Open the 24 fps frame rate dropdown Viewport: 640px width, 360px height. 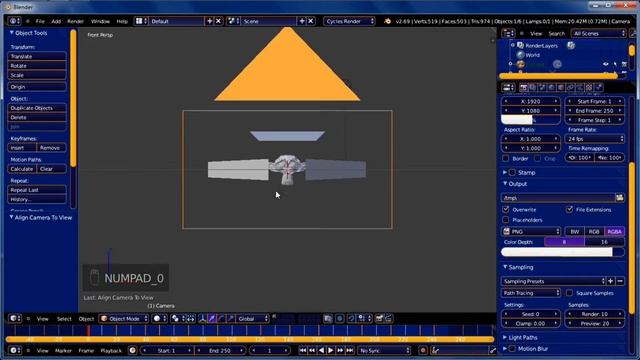click(x=596, y=139)
